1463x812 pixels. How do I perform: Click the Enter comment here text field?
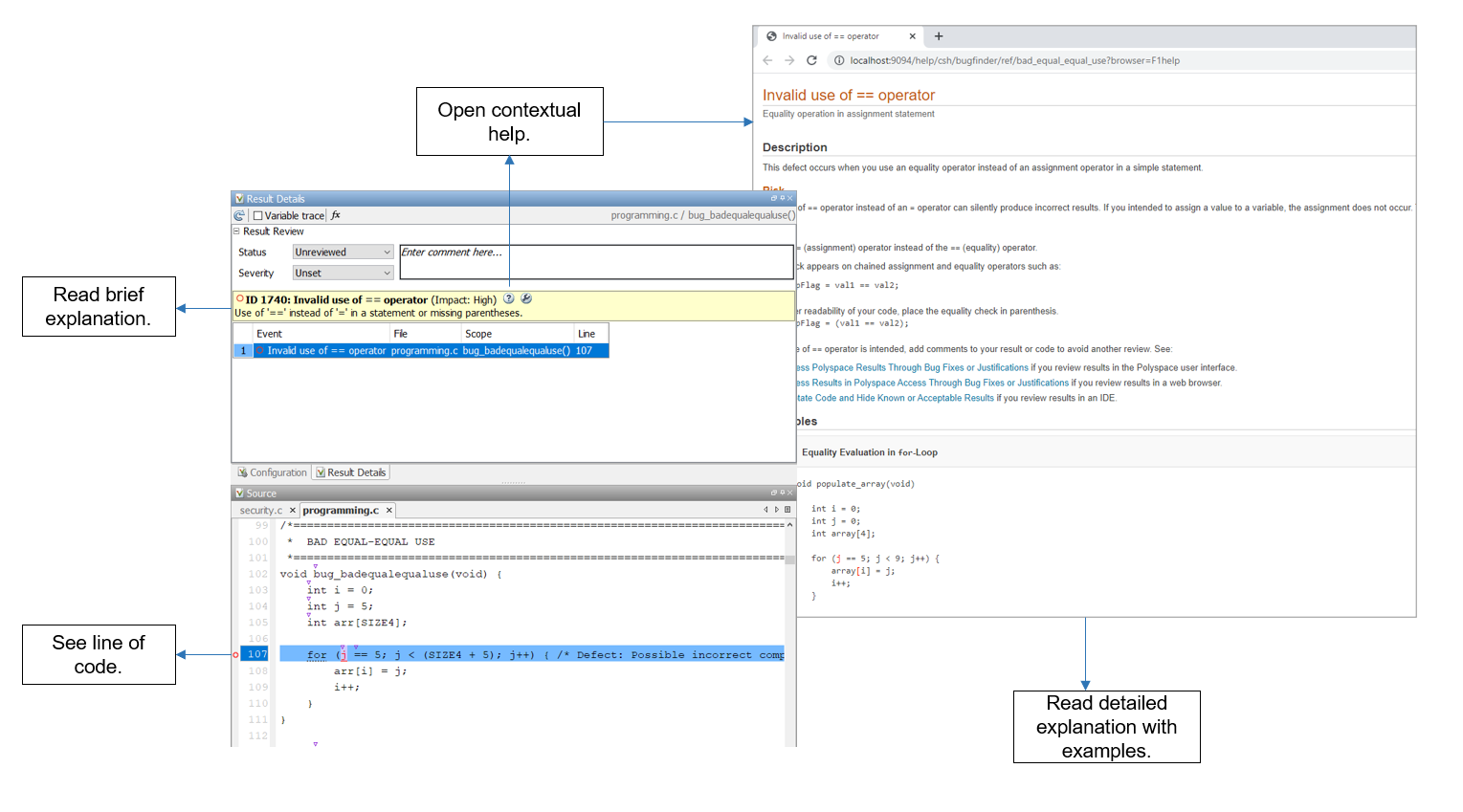pos(596,262)
